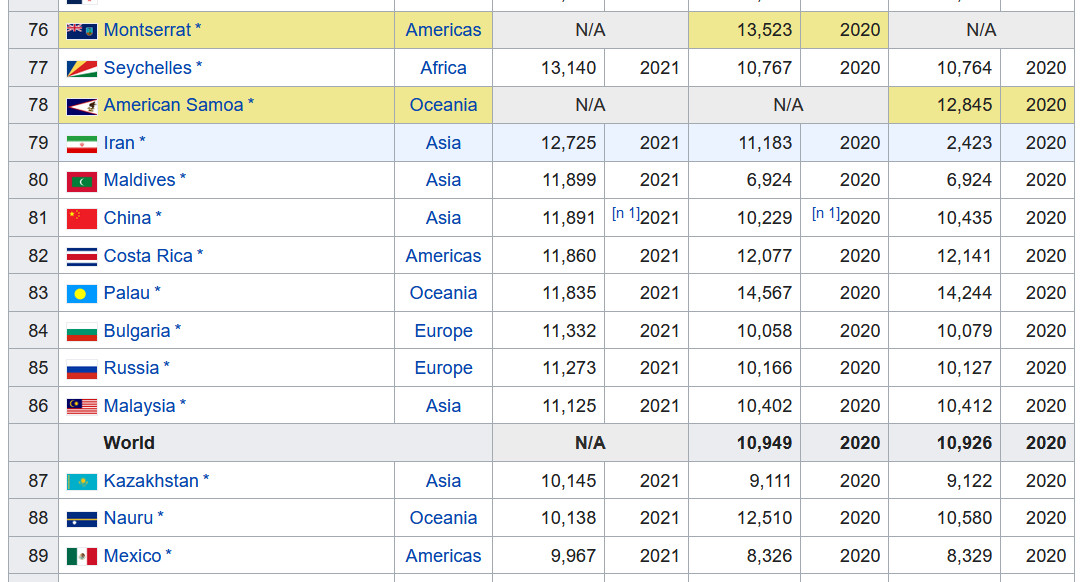Image resolution: width=1087 pixels, height=582 pixels.
Task: Click the Seychelles flag icon
Action: (81, 68)
